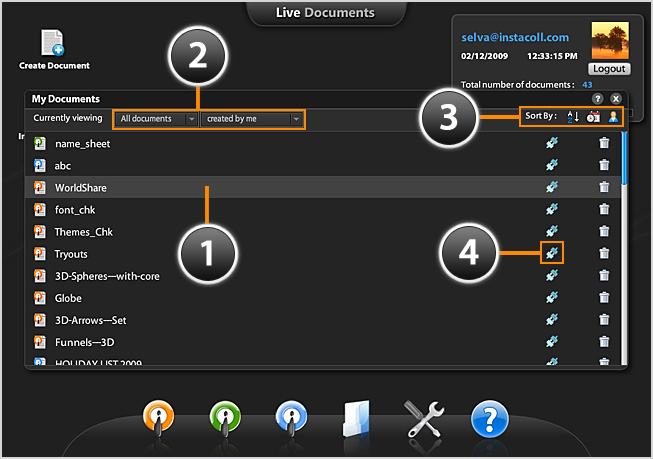The image size is (653, 459).
Task: Delete the 3D-Spheres—with-core document
Action: coord(604,275)
